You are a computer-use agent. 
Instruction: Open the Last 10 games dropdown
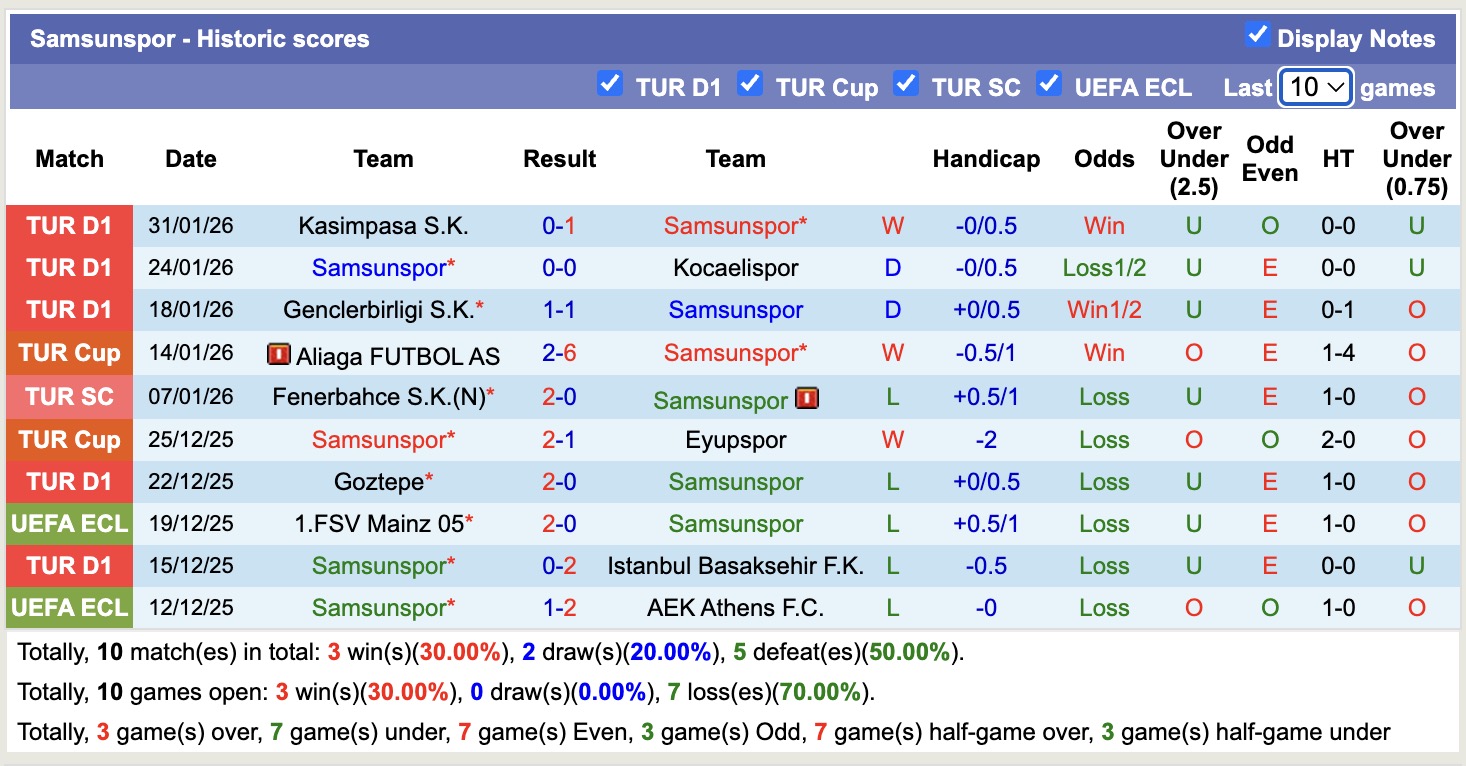point(1316,87)
